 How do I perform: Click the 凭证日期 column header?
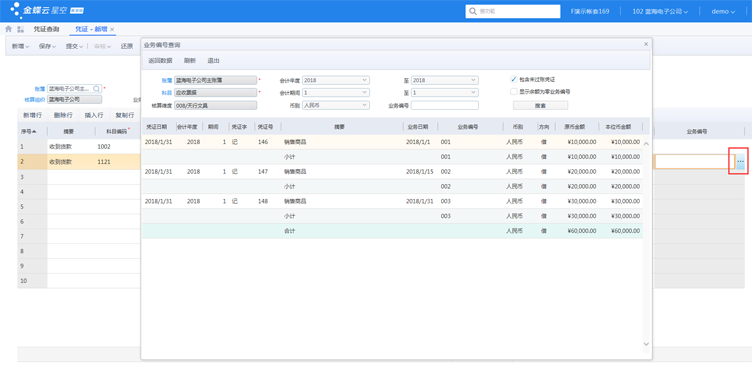point(157,127)
